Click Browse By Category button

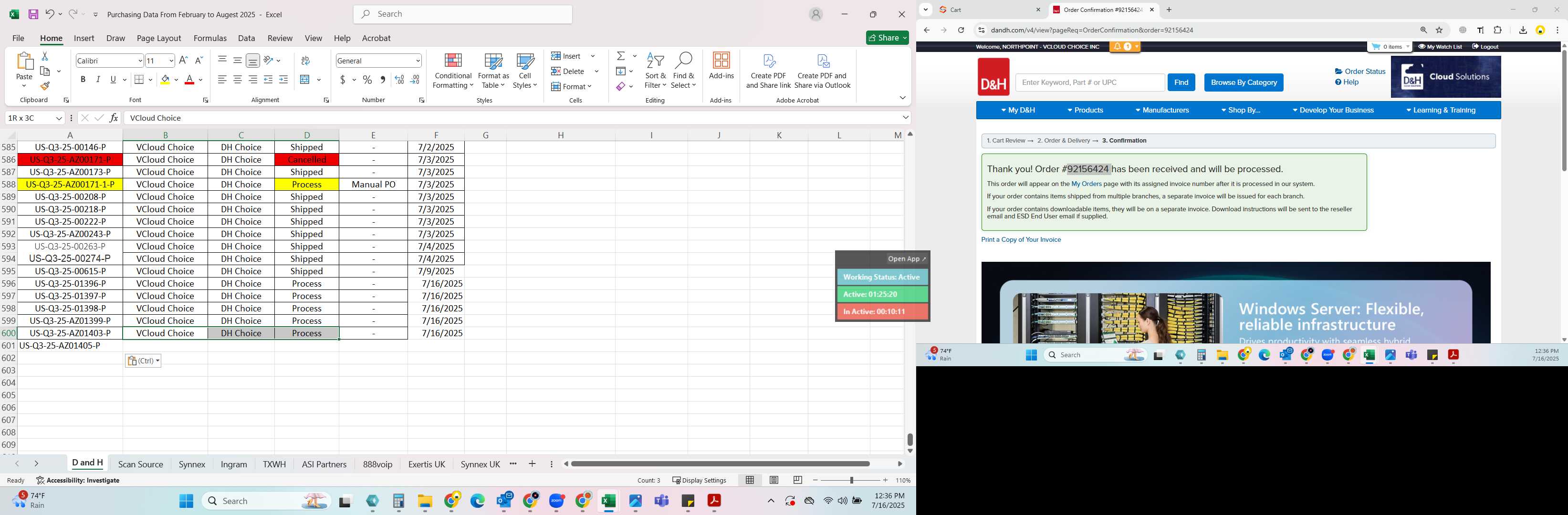coord(1244,82)
